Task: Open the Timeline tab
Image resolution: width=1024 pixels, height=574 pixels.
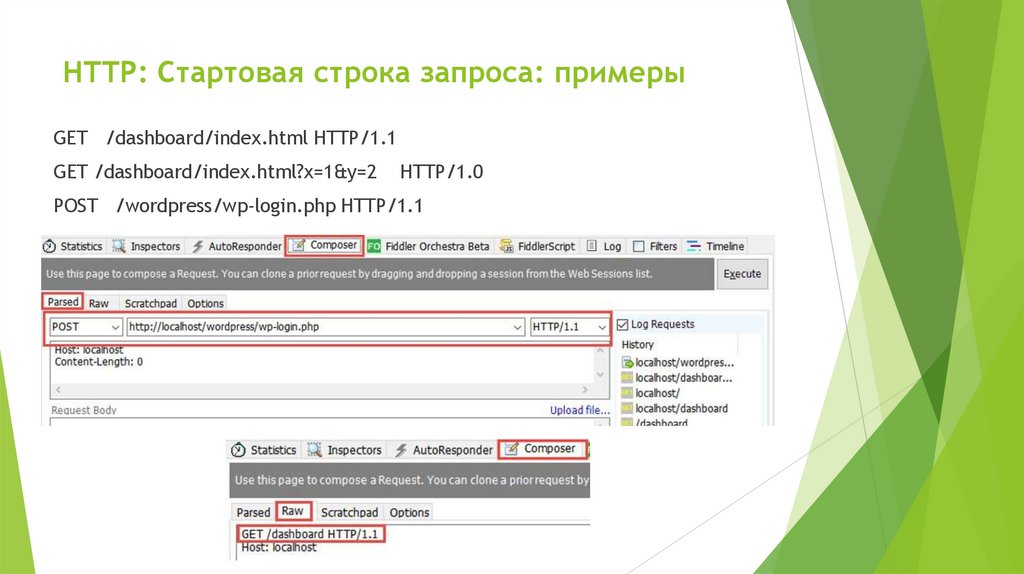Action: [x=716, y=246]
